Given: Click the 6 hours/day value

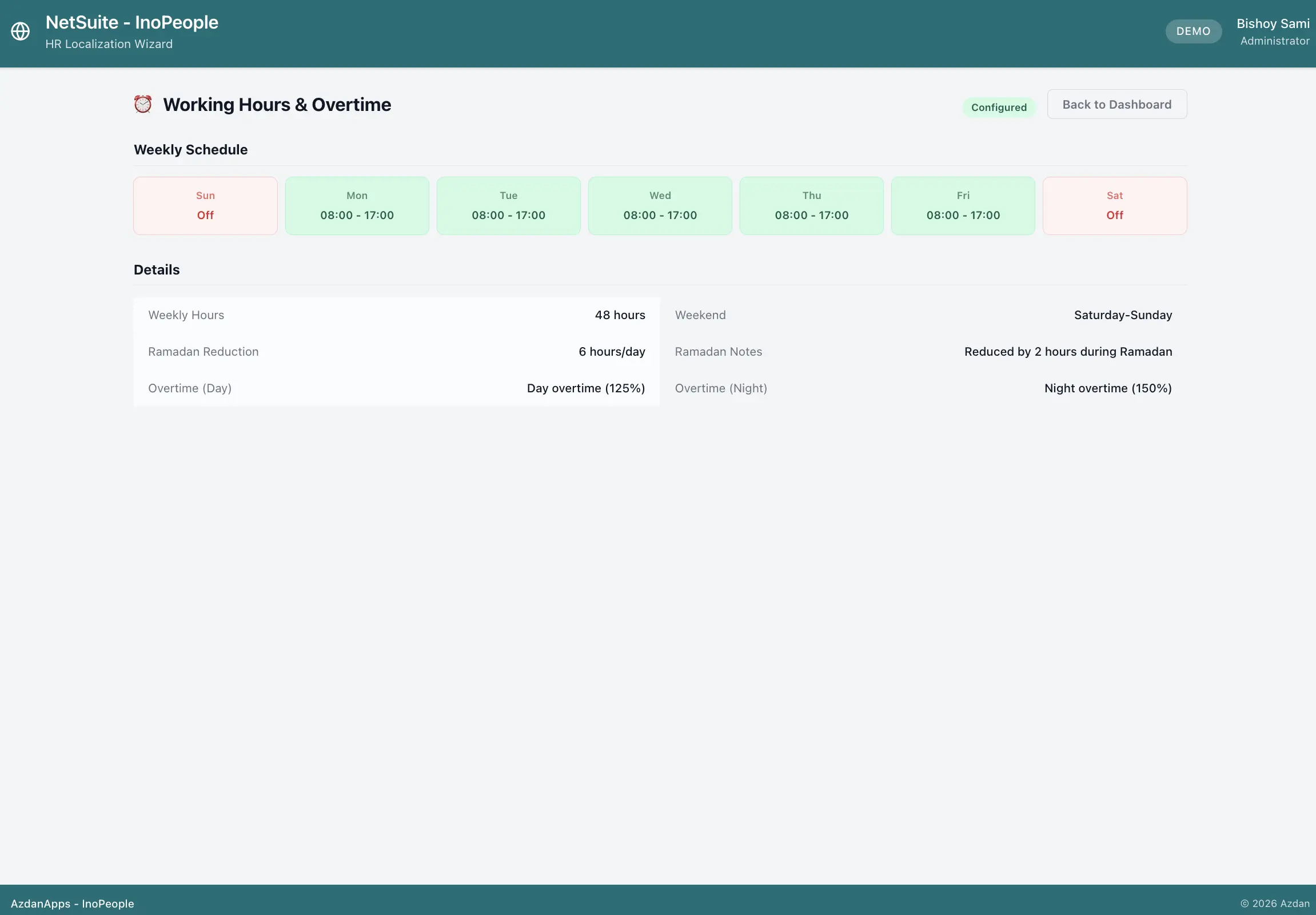Looking at the screenshot, I should click(x=612, y=352).
